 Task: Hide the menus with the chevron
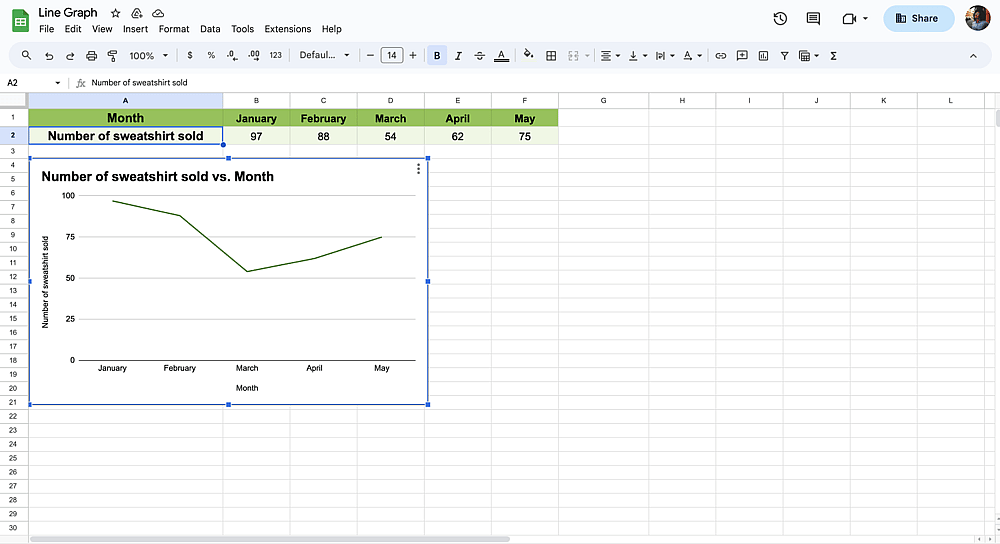pos(973,56)
